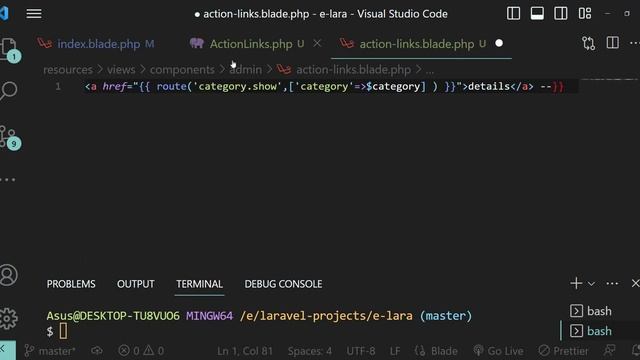Open Customize Layout options
This screenshot has height=360, width=640.
pos(584,13)
